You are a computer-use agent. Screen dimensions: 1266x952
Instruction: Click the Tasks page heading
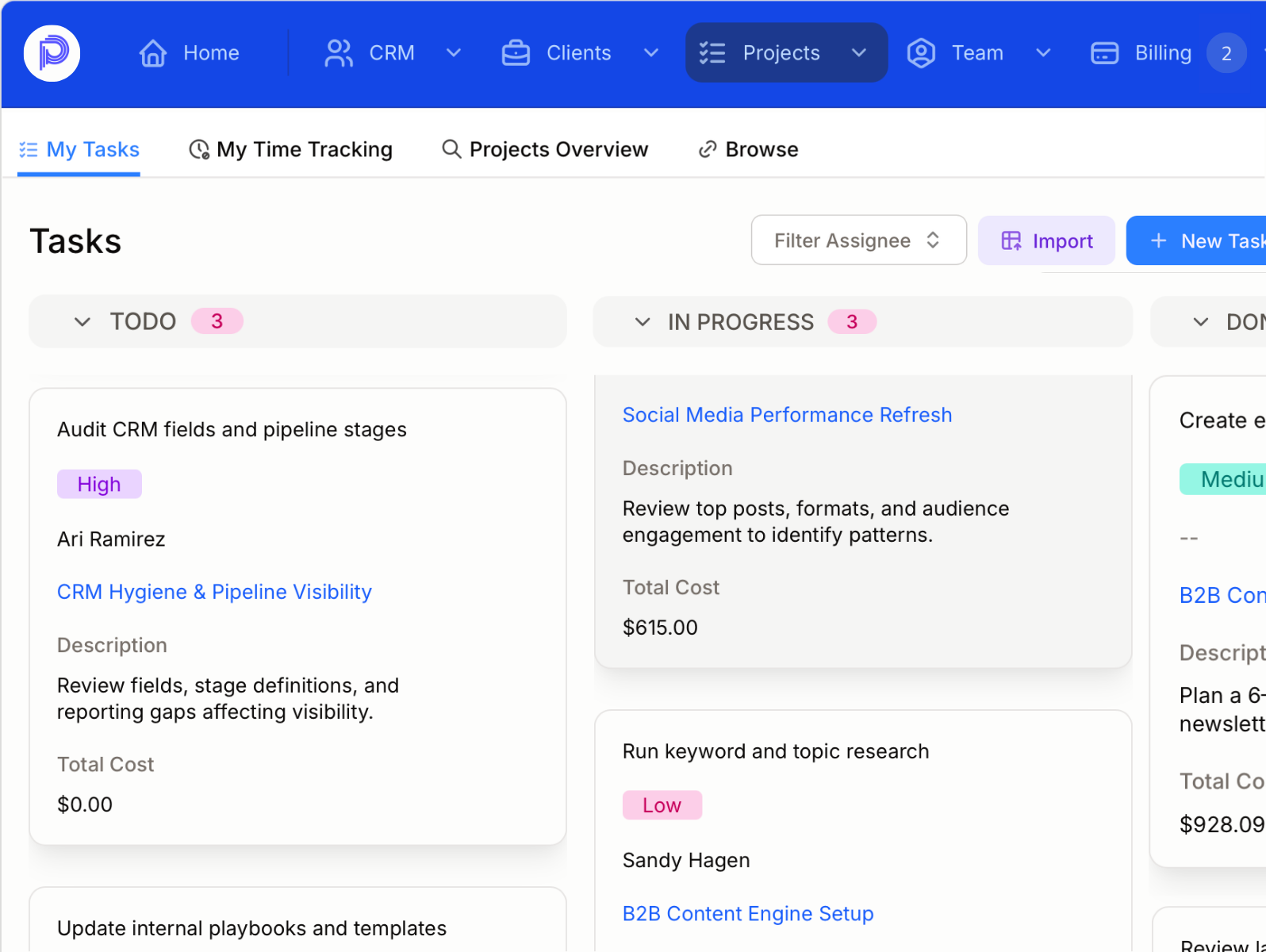click(75, 241)
